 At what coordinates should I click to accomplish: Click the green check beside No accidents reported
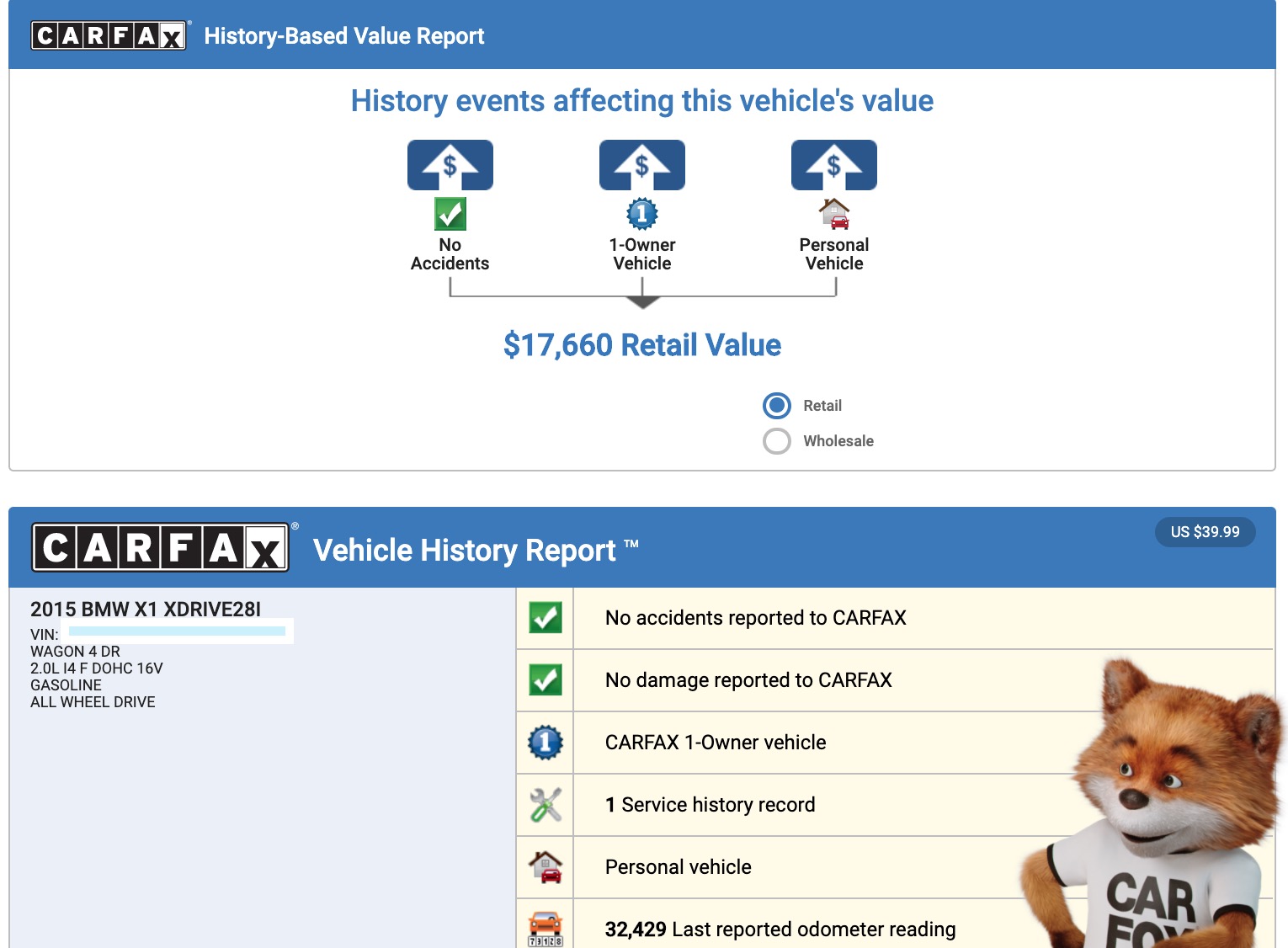click(546, 618)
